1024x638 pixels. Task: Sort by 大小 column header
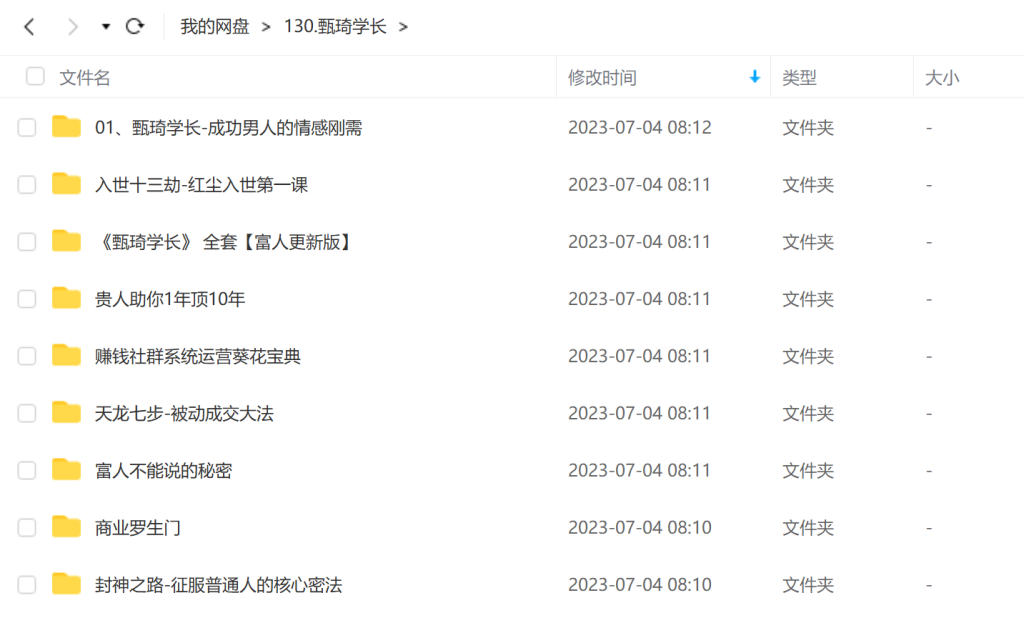point(942,78)
